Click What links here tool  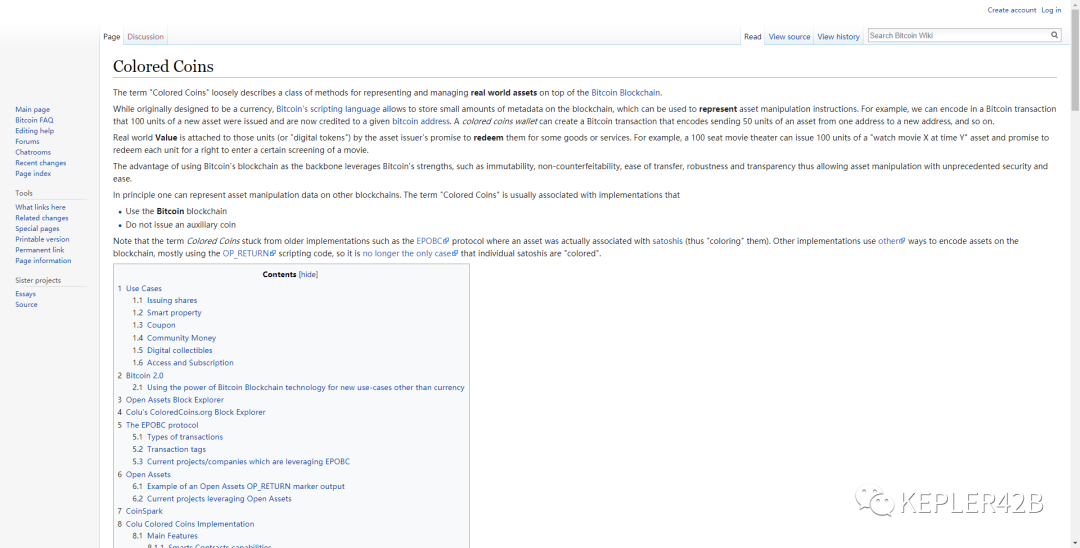click(40, 207)
